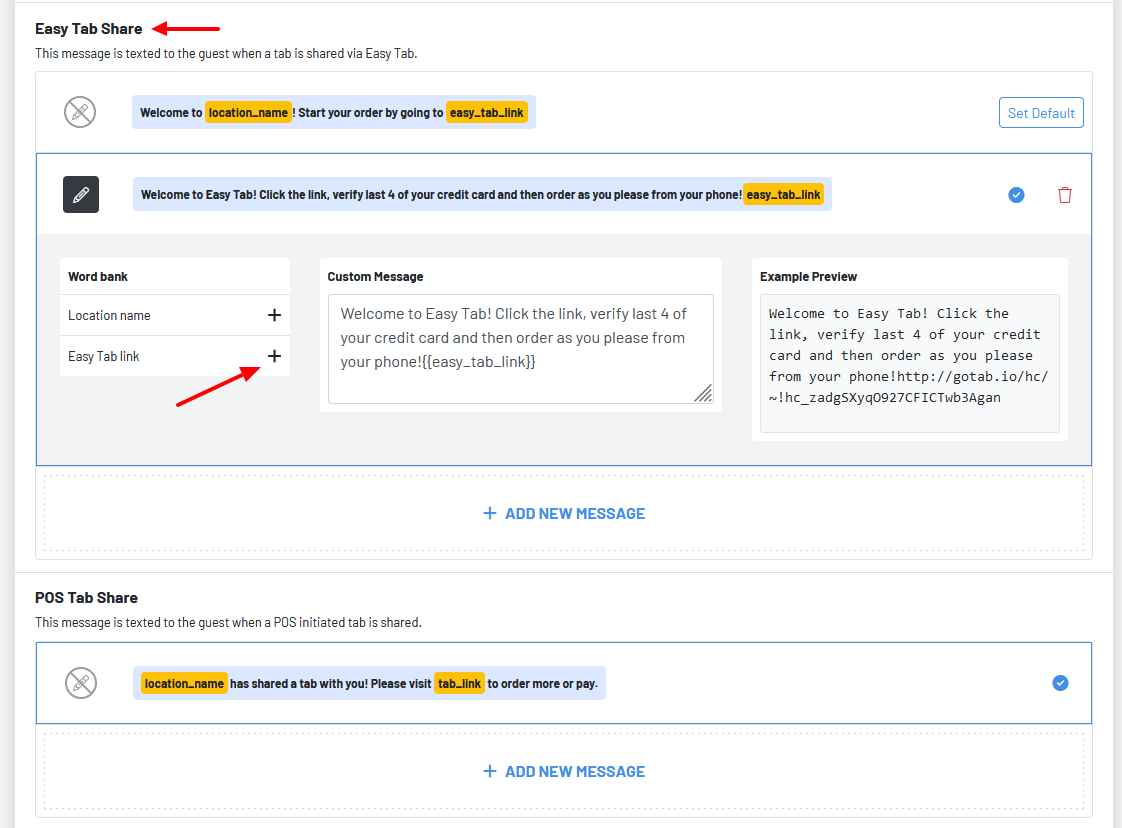Screen dimensions: 1122x828
Task: Click the easy_tab_link tag in the custom message
Action: coord(783,194)
